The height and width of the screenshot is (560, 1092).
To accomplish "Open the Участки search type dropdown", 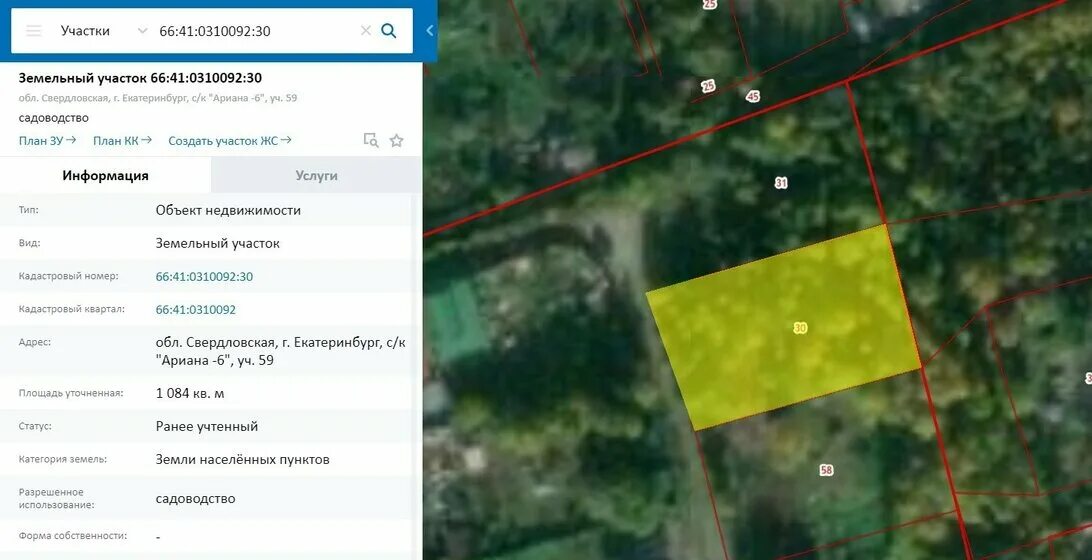I will tap(104, 31).
